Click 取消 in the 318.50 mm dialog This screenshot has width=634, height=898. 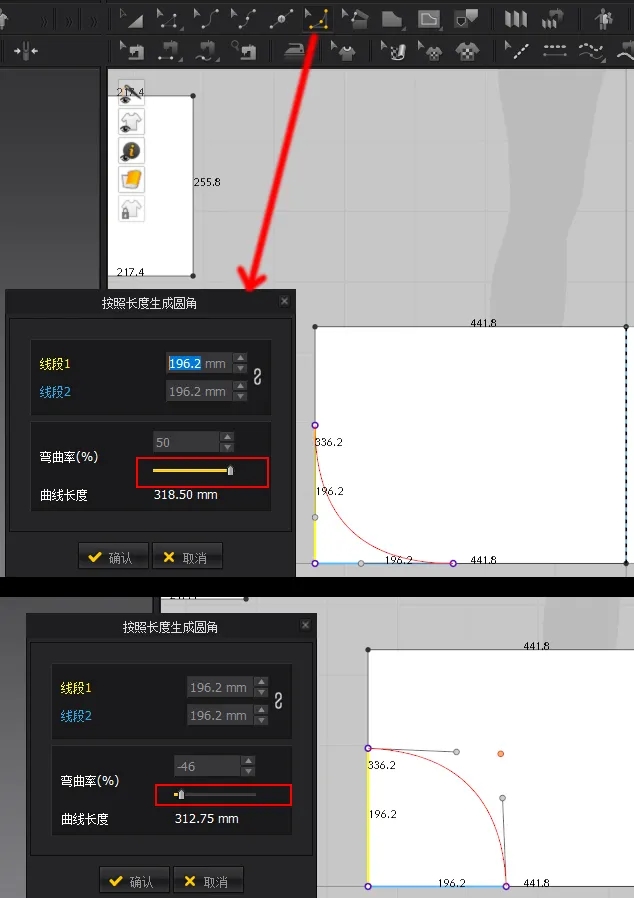click(x=187, y=557)
